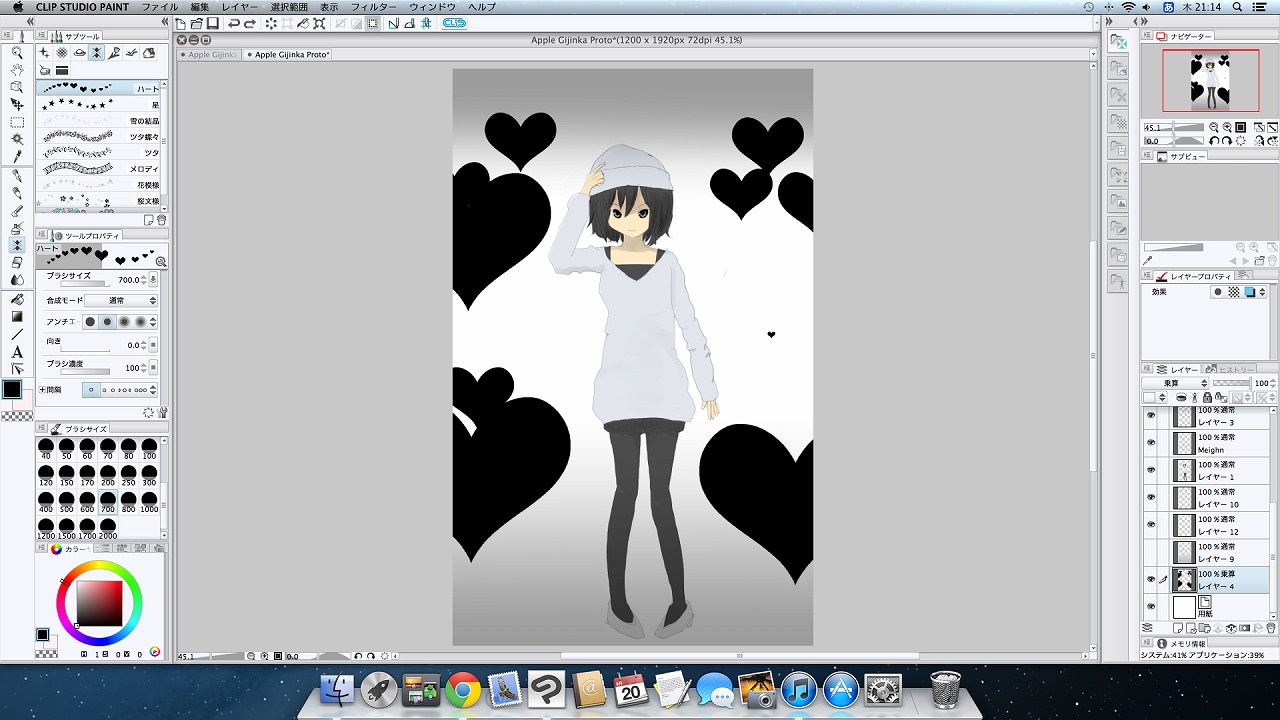This screenshot has height=720, width=1280.
Task: Open the 合成モード dropdown in tool properties
Action: pos(120,300)
